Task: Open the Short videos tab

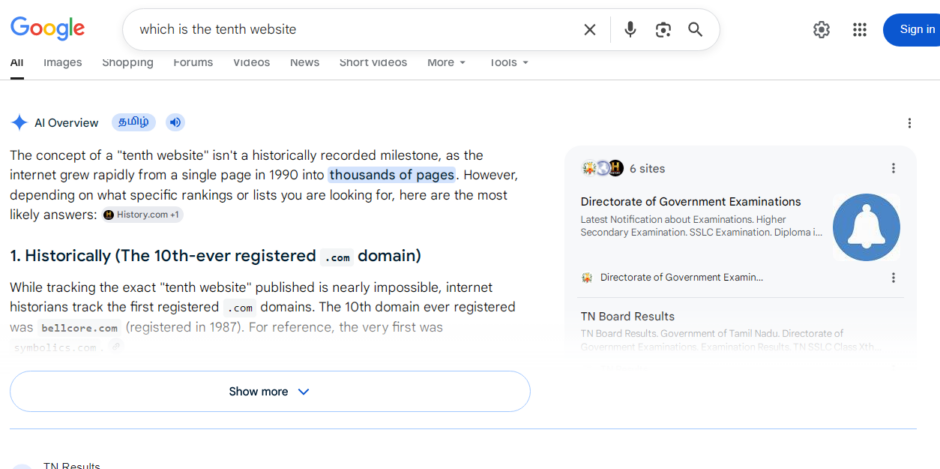Action: click(373, 62)
